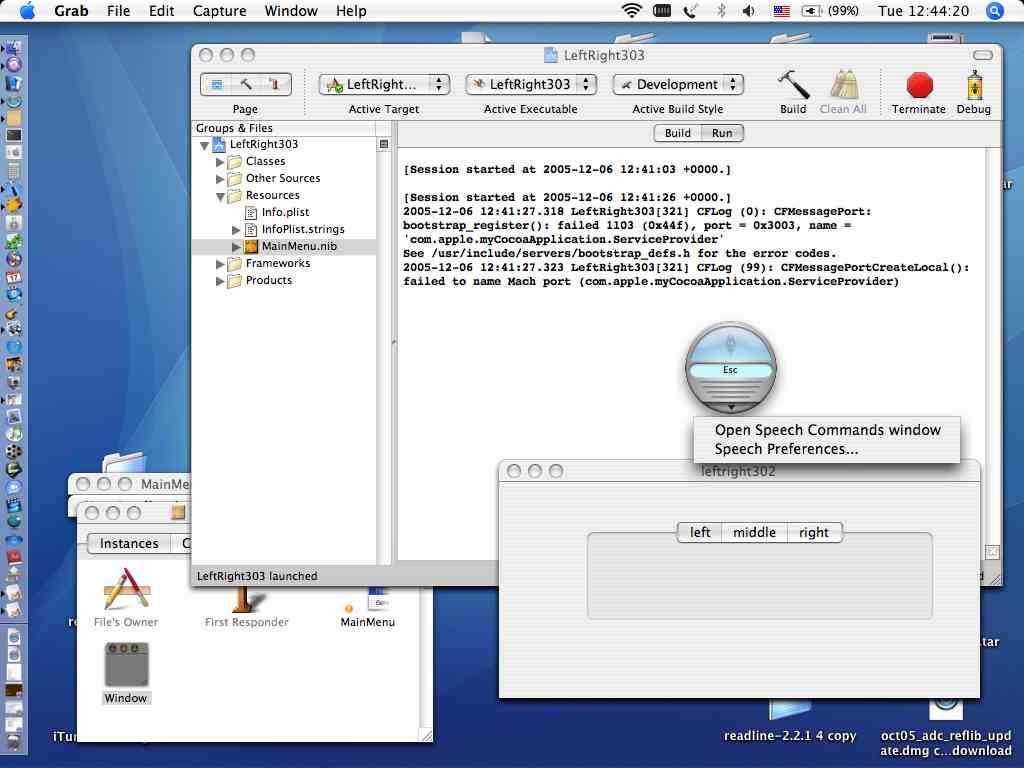Select MainMenu.nib file row
The height and width of the screenshot is (768, 1024).
click(285, 246)
